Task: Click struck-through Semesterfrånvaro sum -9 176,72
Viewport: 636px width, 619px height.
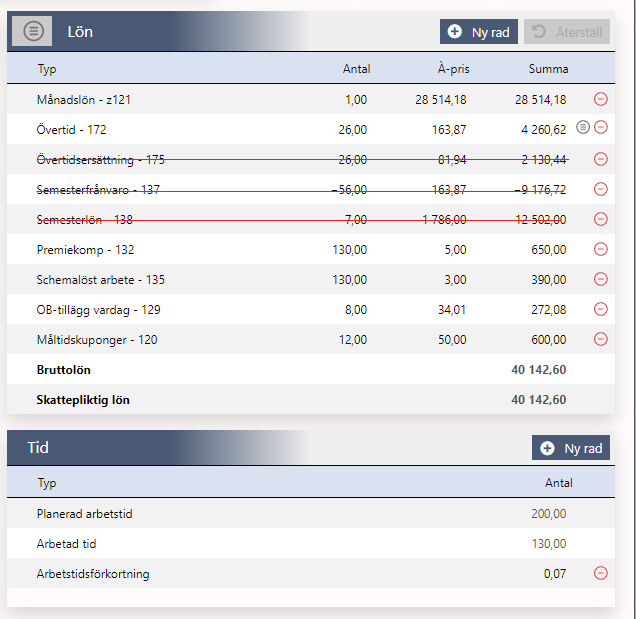Action: (x=540, y=190)
